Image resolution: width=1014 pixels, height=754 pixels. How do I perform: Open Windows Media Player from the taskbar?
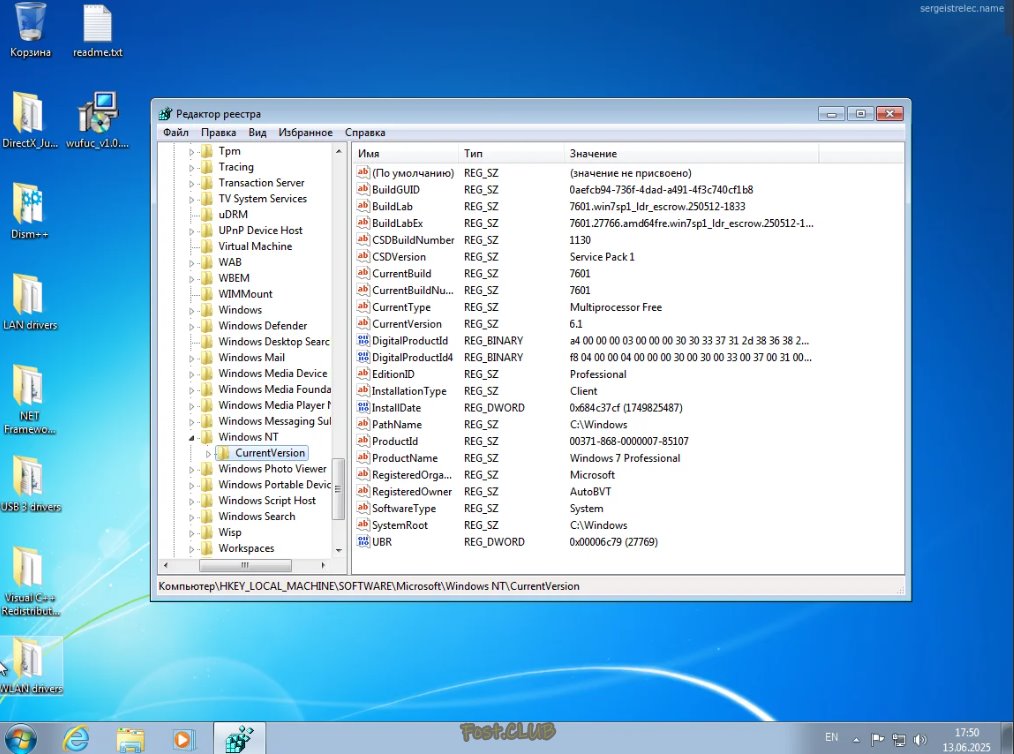(x=182, y=739)
